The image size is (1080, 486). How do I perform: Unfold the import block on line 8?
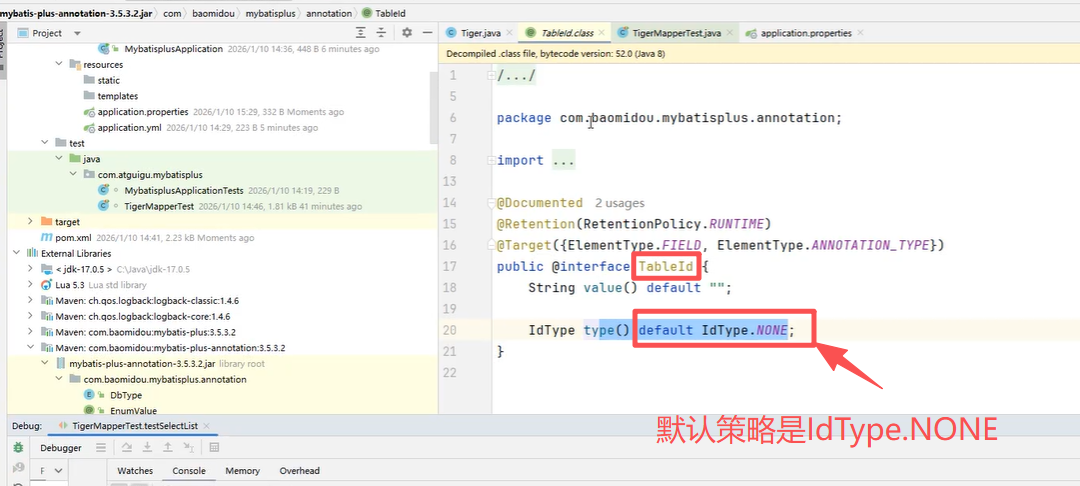[490, 160]
